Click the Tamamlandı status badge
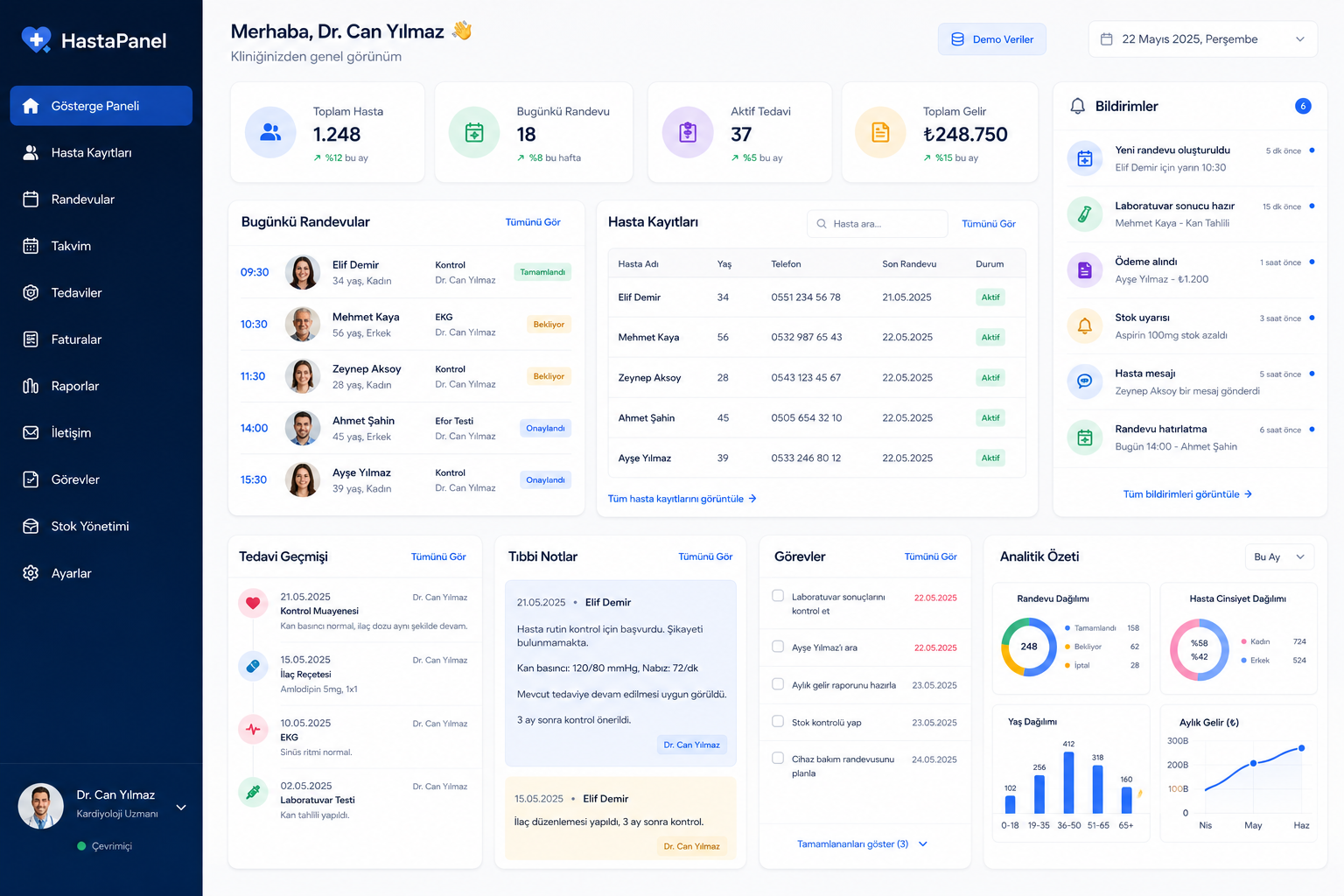 pyautogui.click(x=542, y=272)
